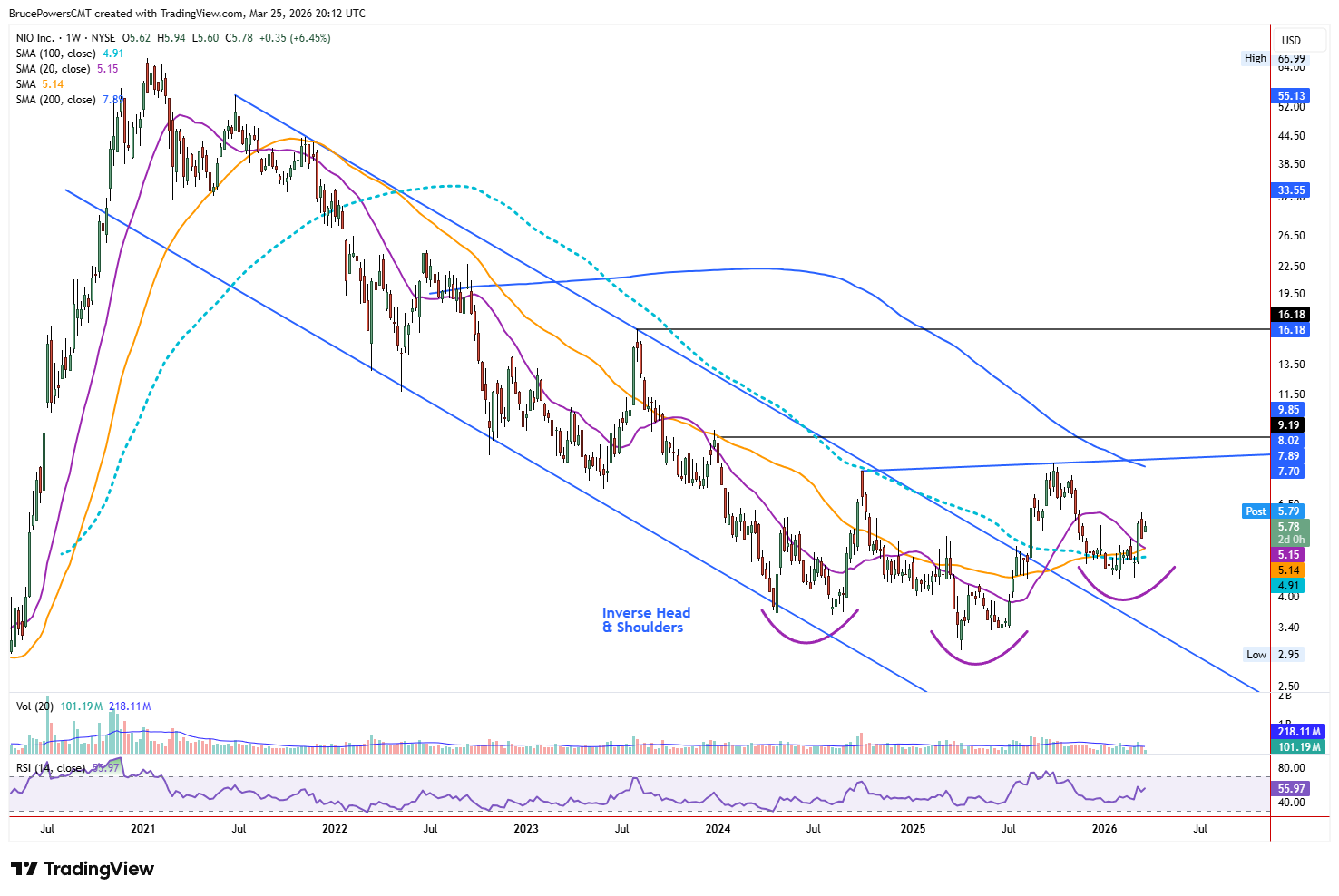
Task: Click the USD currency selector box
Action: coord(1300,40)
